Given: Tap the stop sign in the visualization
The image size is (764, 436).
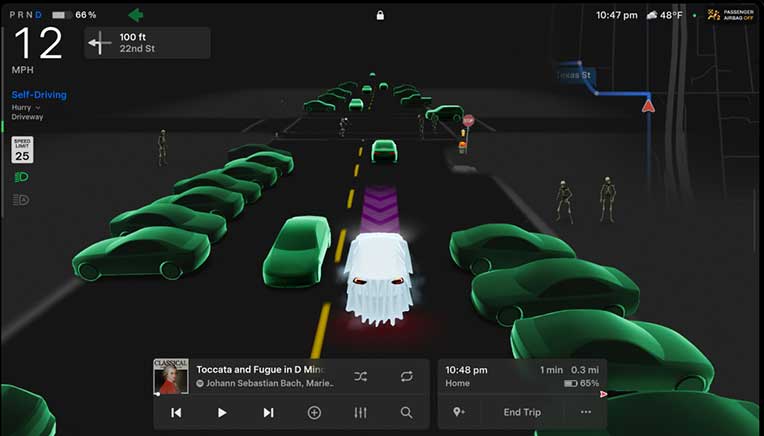Looking at the screenshot, I should pos(468,120).
